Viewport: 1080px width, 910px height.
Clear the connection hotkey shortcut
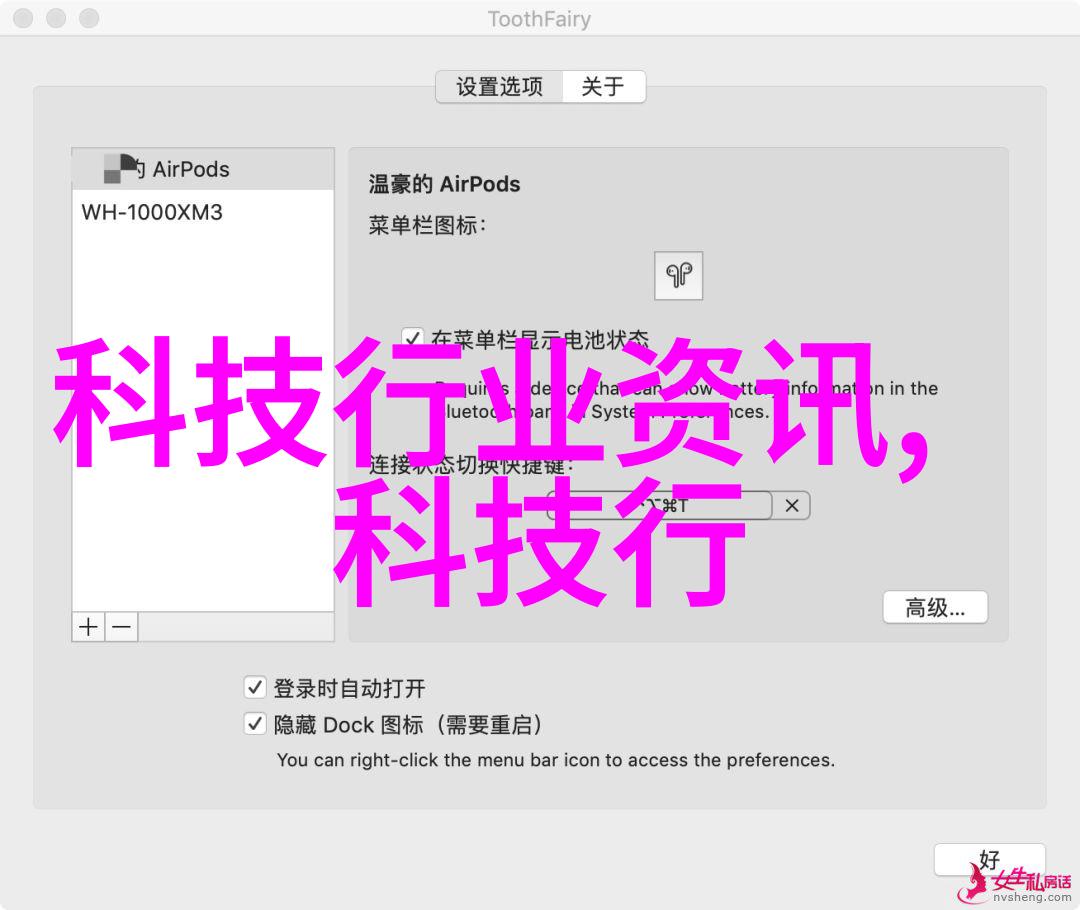point(791,506)
